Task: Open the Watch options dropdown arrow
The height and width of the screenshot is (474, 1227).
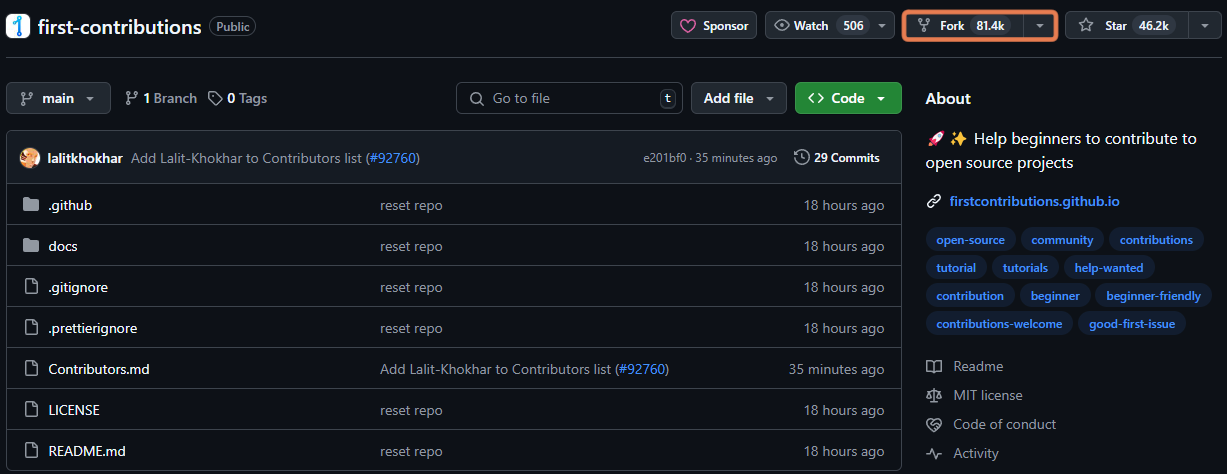Action: click(x=882, y=26)
